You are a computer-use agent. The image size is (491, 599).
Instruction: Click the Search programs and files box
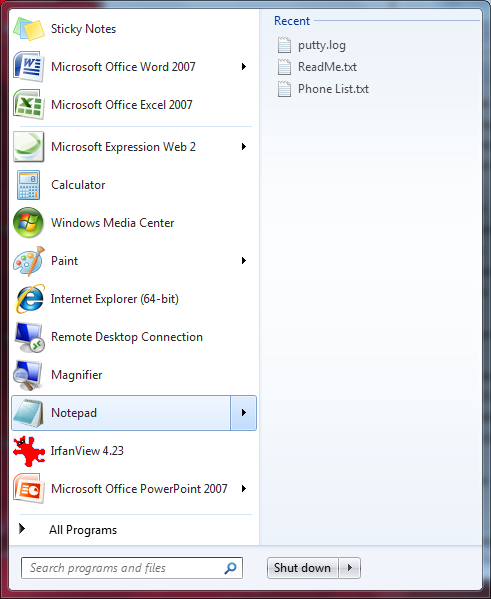[132, 568]
